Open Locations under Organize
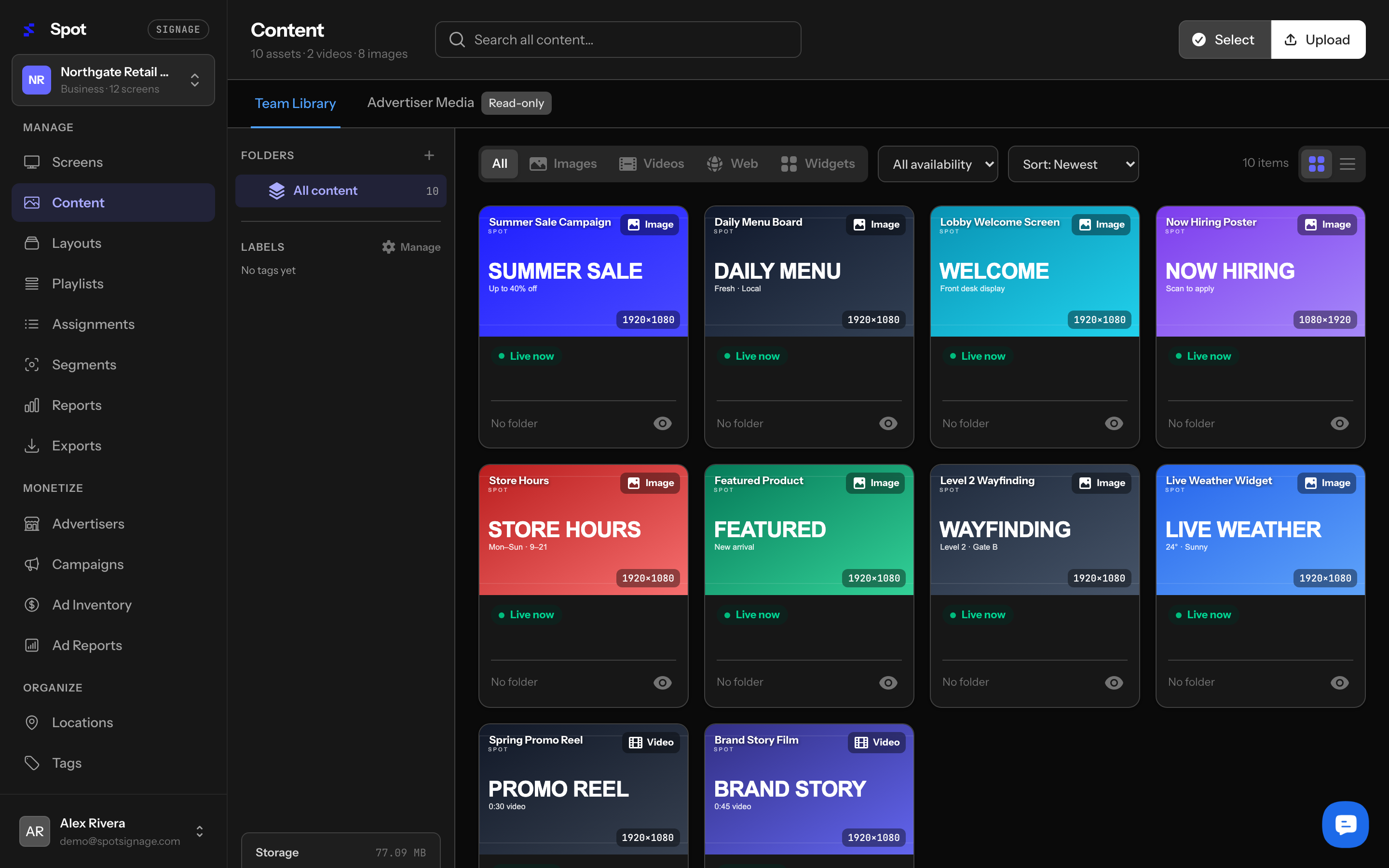Viewport: 1389px width, 868px height. coord(113,722)
